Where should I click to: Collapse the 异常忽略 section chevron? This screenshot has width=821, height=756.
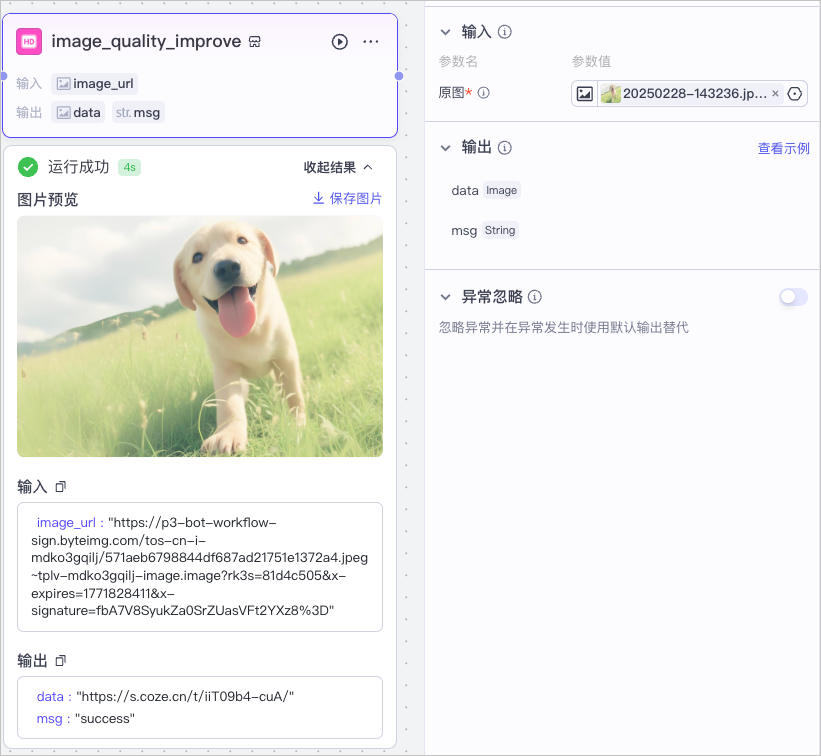(446, 297)
